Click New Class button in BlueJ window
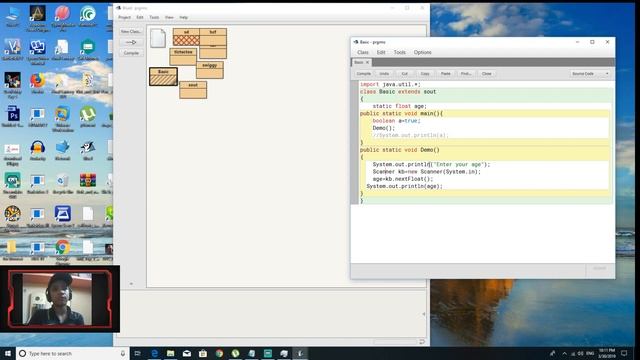This screenshot has height=360, width=640. click(131, 31)
